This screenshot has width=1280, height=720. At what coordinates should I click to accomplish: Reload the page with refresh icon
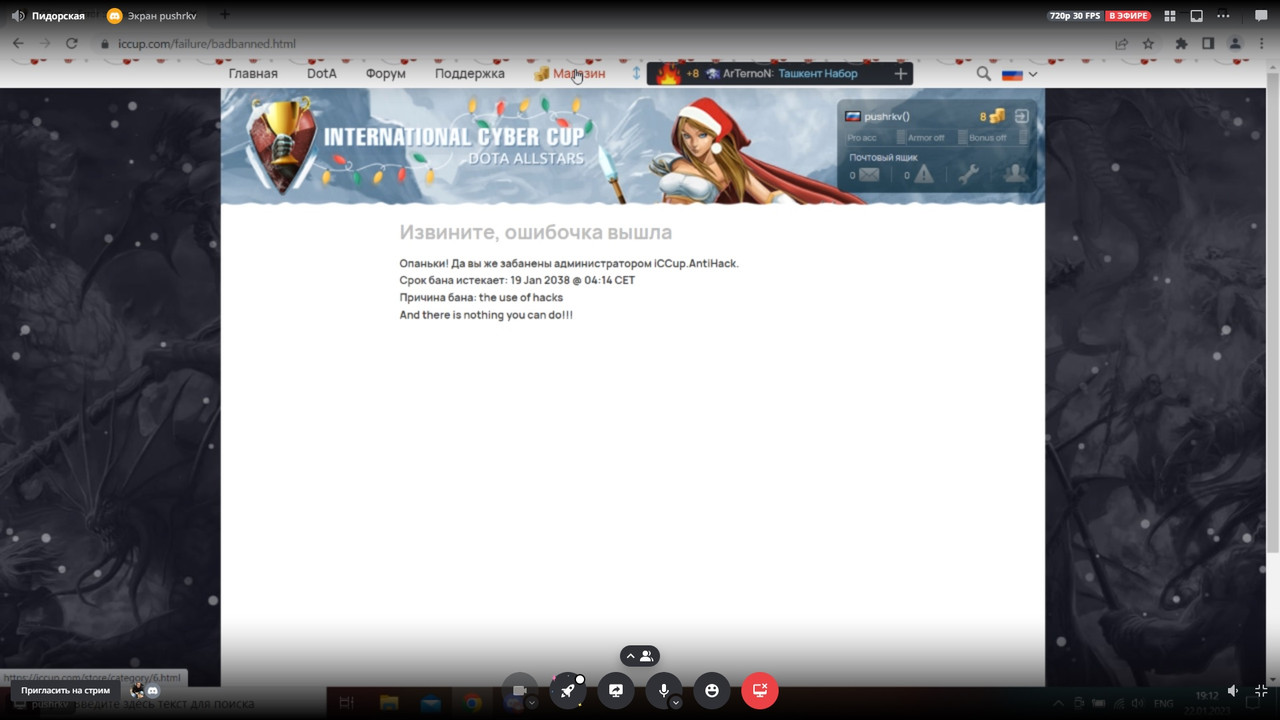[72, 44]
